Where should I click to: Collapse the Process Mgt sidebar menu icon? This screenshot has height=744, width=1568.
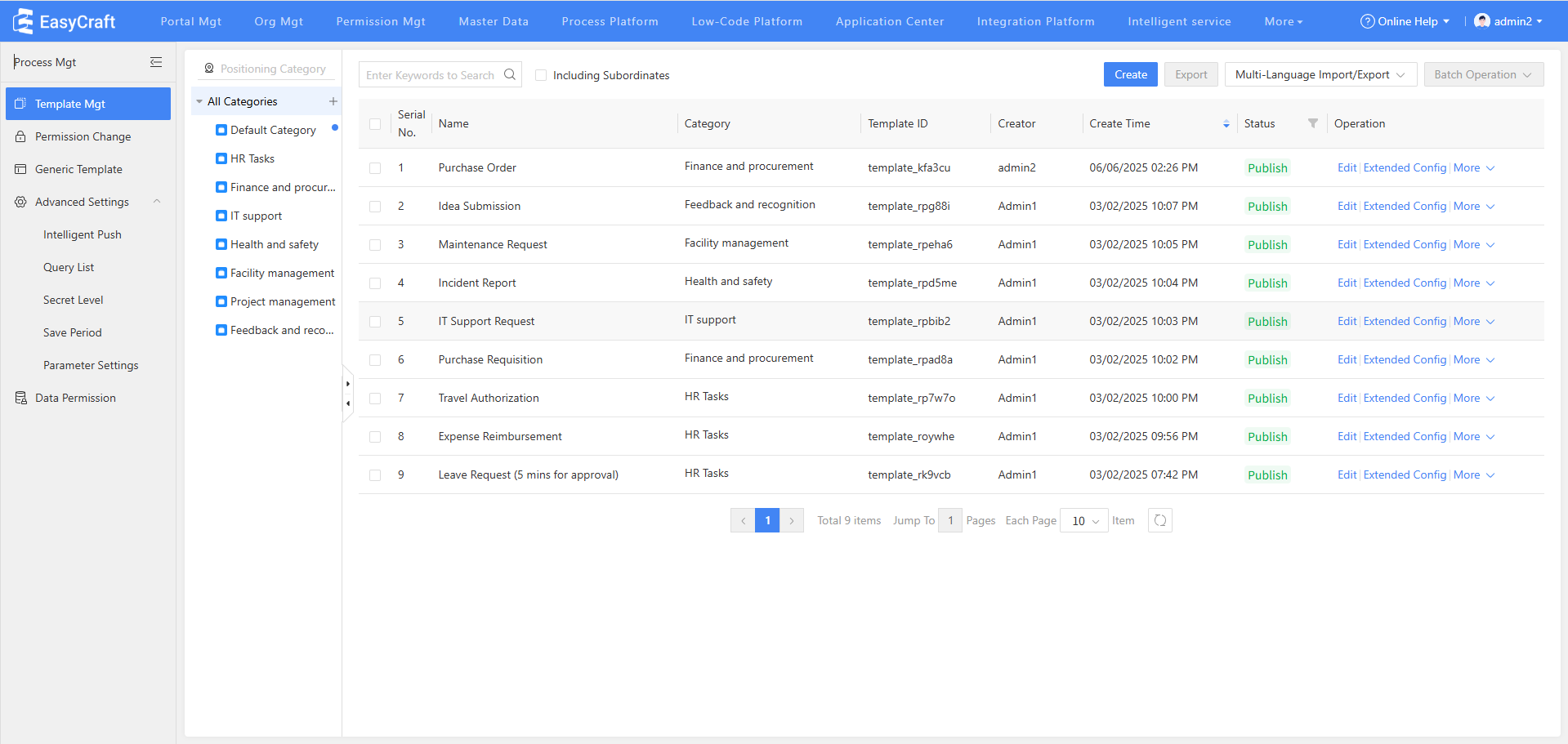[156, 62]
